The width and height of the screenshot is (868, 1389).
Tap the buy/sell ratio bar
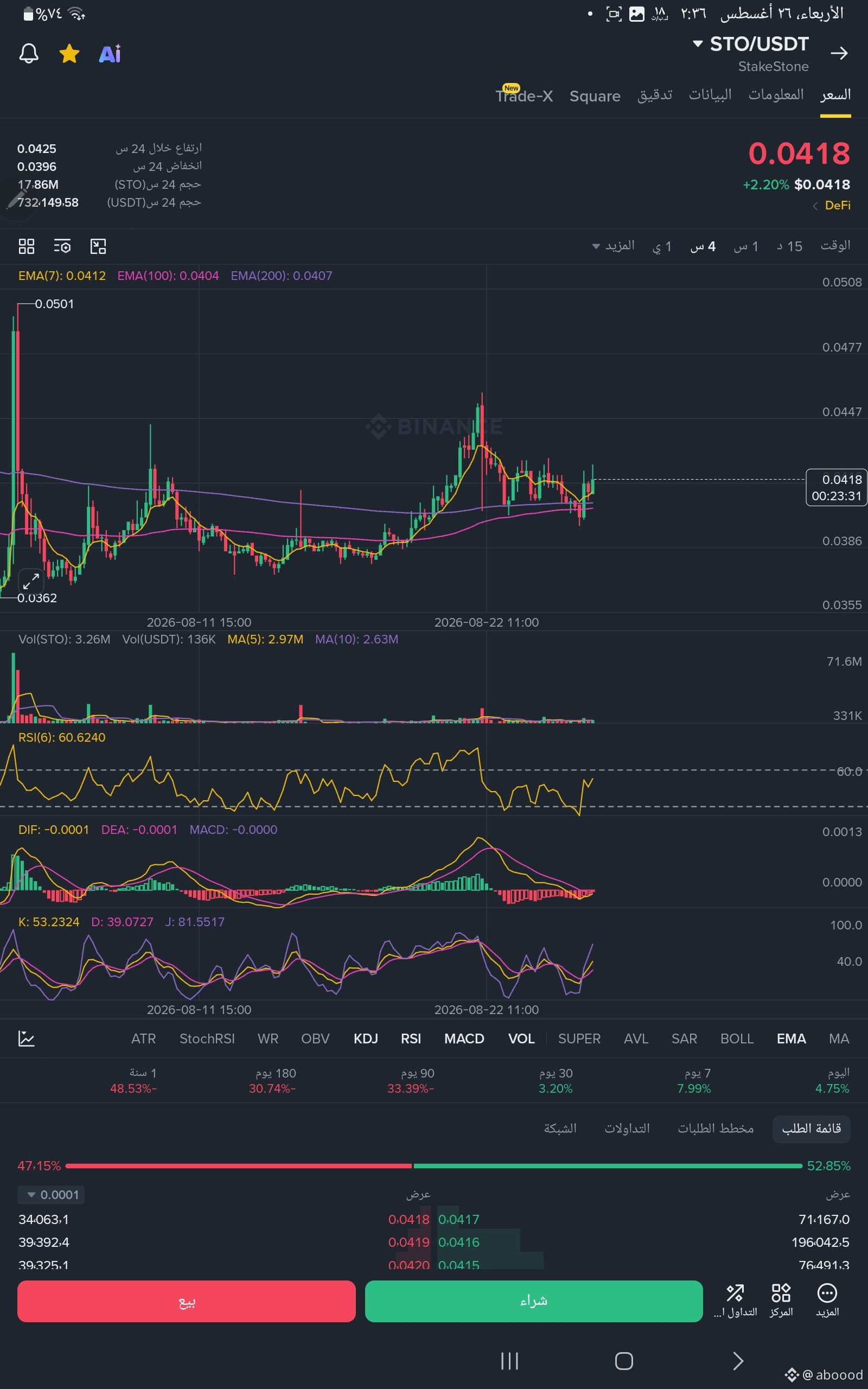(x=434, y=1165)
